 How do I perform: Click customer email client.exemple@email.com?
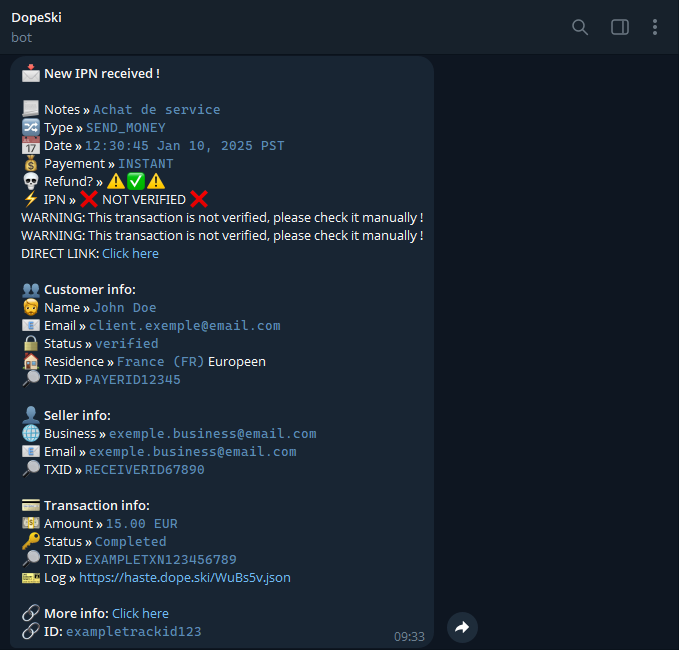click(x=184, y=326)
